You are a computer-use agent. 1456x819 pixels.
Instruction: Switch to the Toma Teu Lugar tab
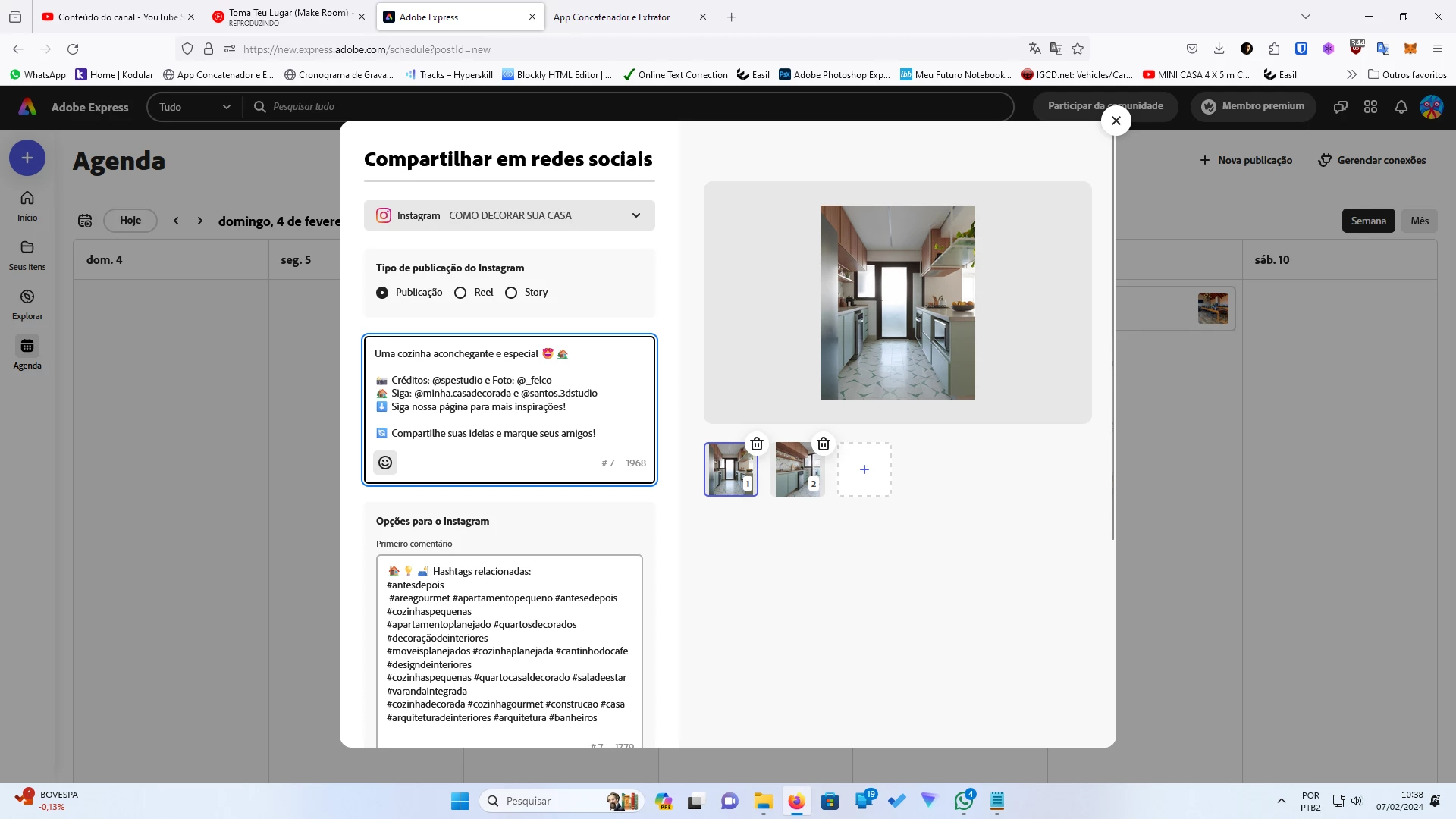point(288,17)
